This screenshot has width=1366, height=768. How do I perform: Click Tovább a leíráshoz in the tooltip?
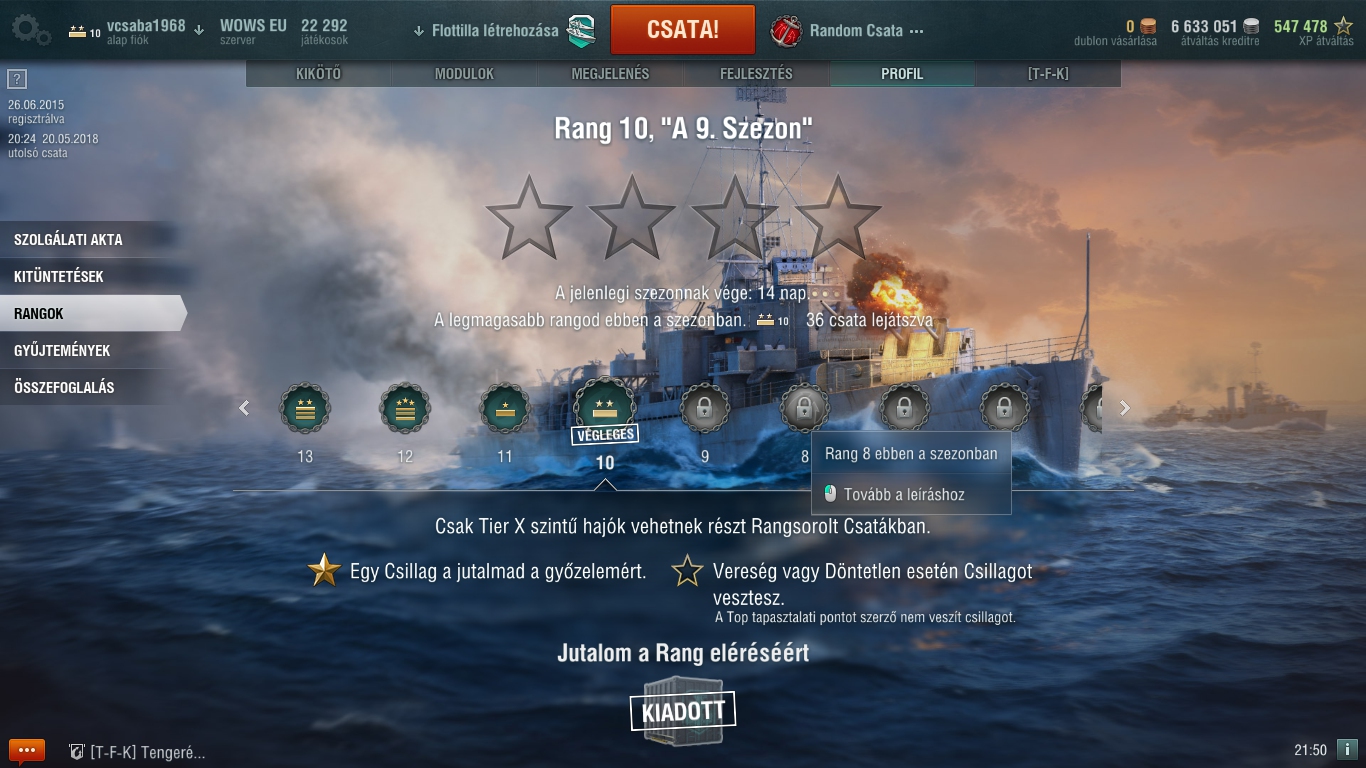tap(904, 494)
